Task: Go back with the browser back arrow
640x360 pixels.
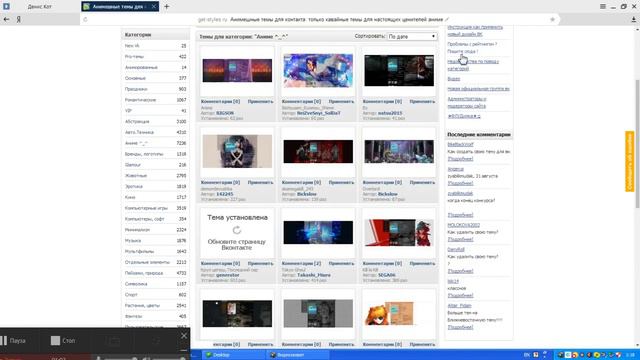Action: click(x=6, y=19)
